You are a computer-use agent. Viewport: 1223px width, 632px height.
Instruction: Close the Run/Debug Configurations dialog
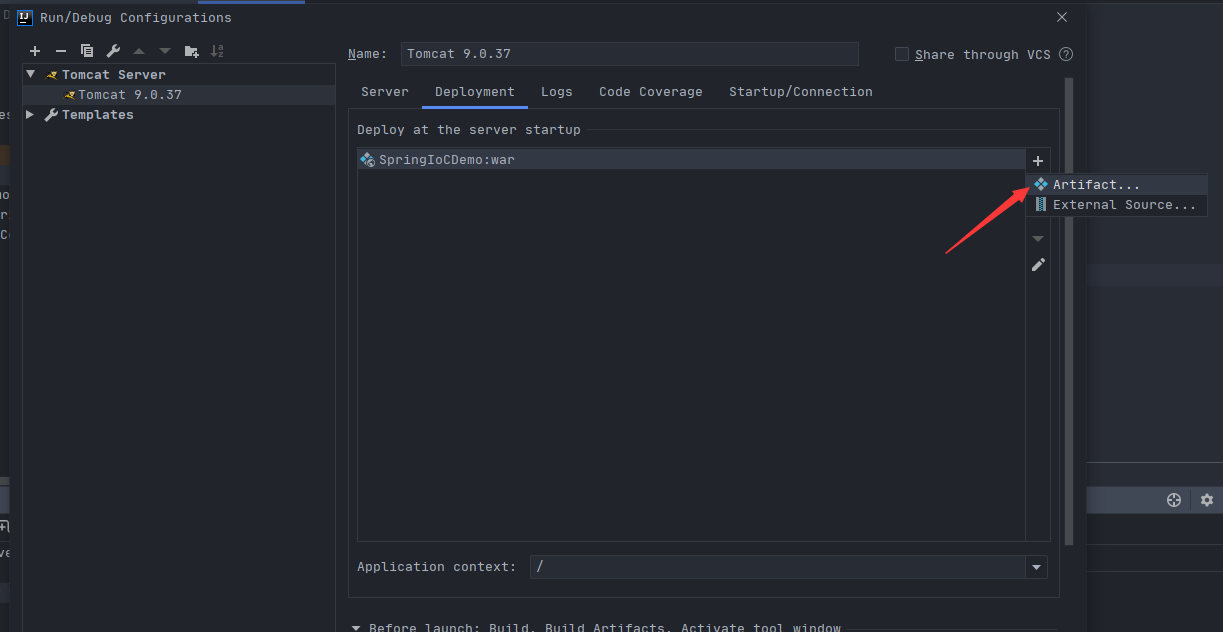point(1062,17)
